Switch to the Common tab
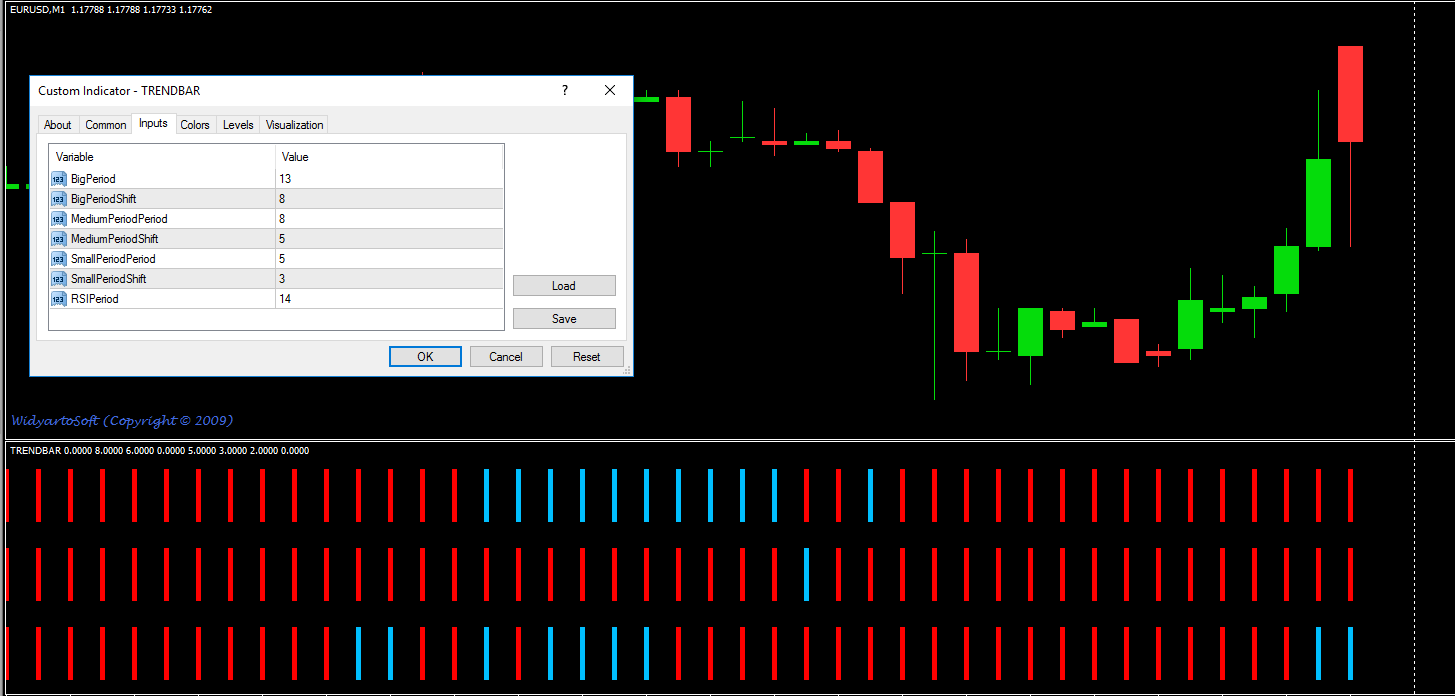The image size is (1455, 696). (x=105, y=125)
